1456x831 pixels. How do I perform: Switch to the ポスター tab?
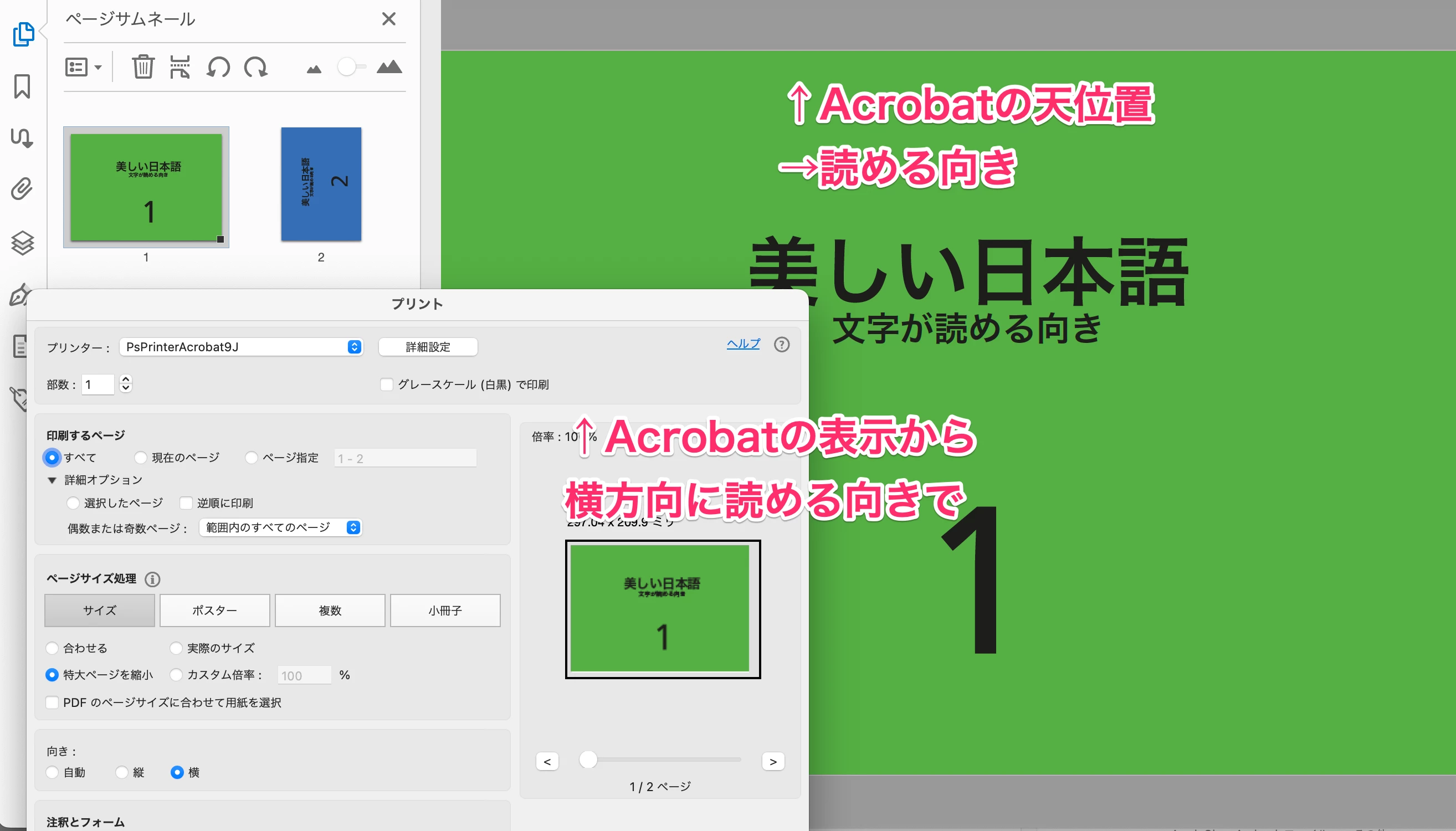click(x=214, y=610)
